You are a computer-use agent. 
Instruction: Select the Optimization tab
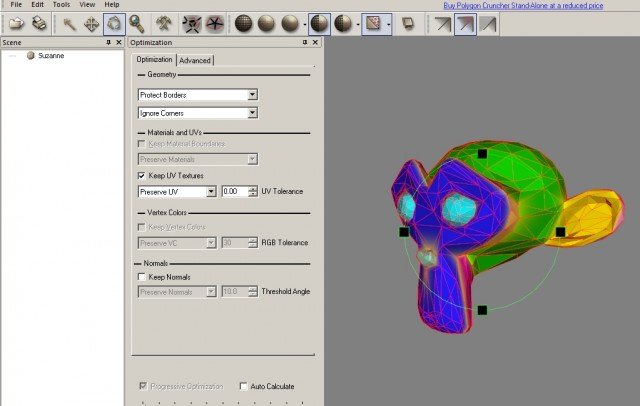click(154, 60)
